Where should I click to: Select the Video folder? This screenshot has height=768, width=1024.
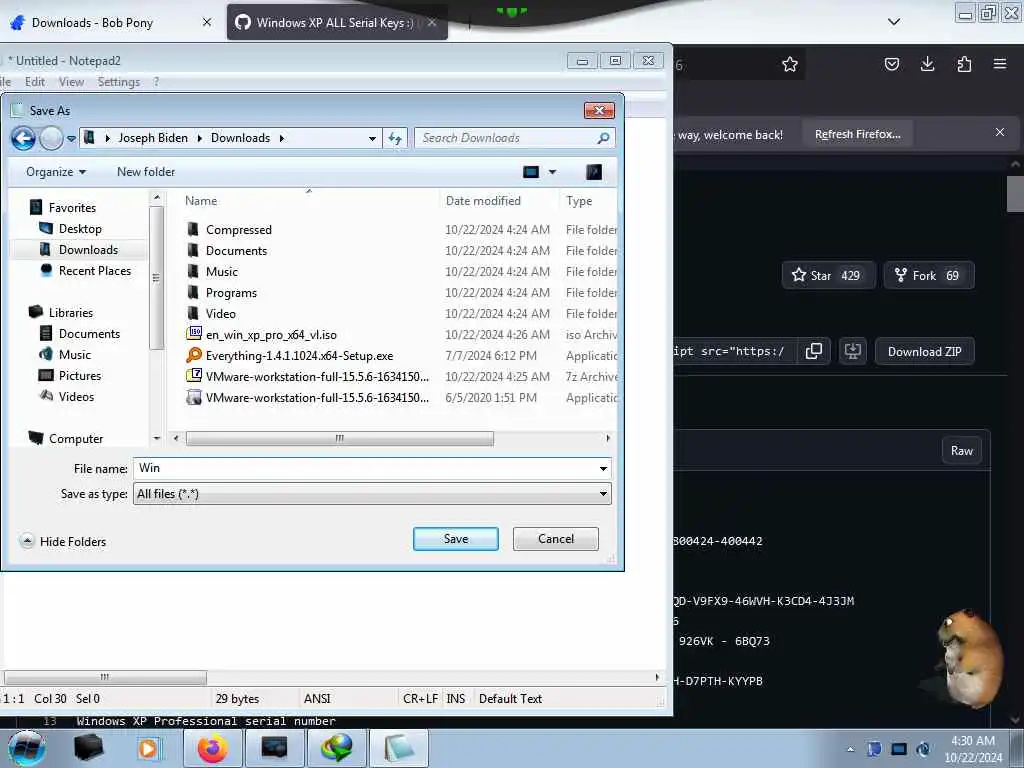220,313
